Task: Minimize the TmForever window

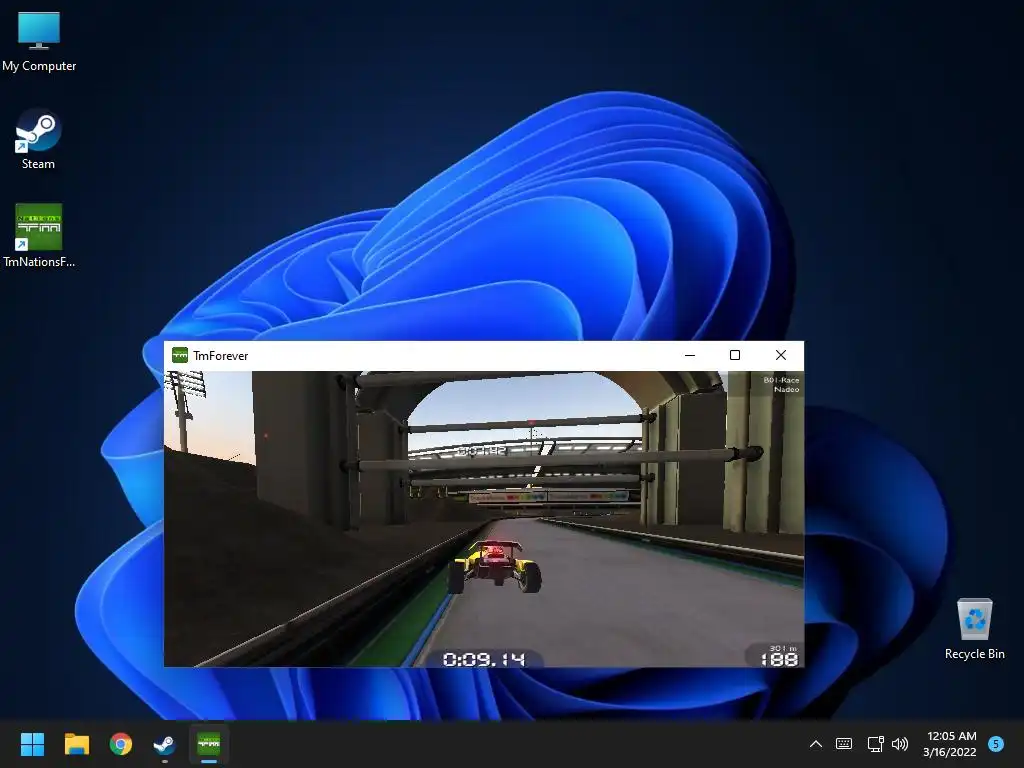Action: 690,355
